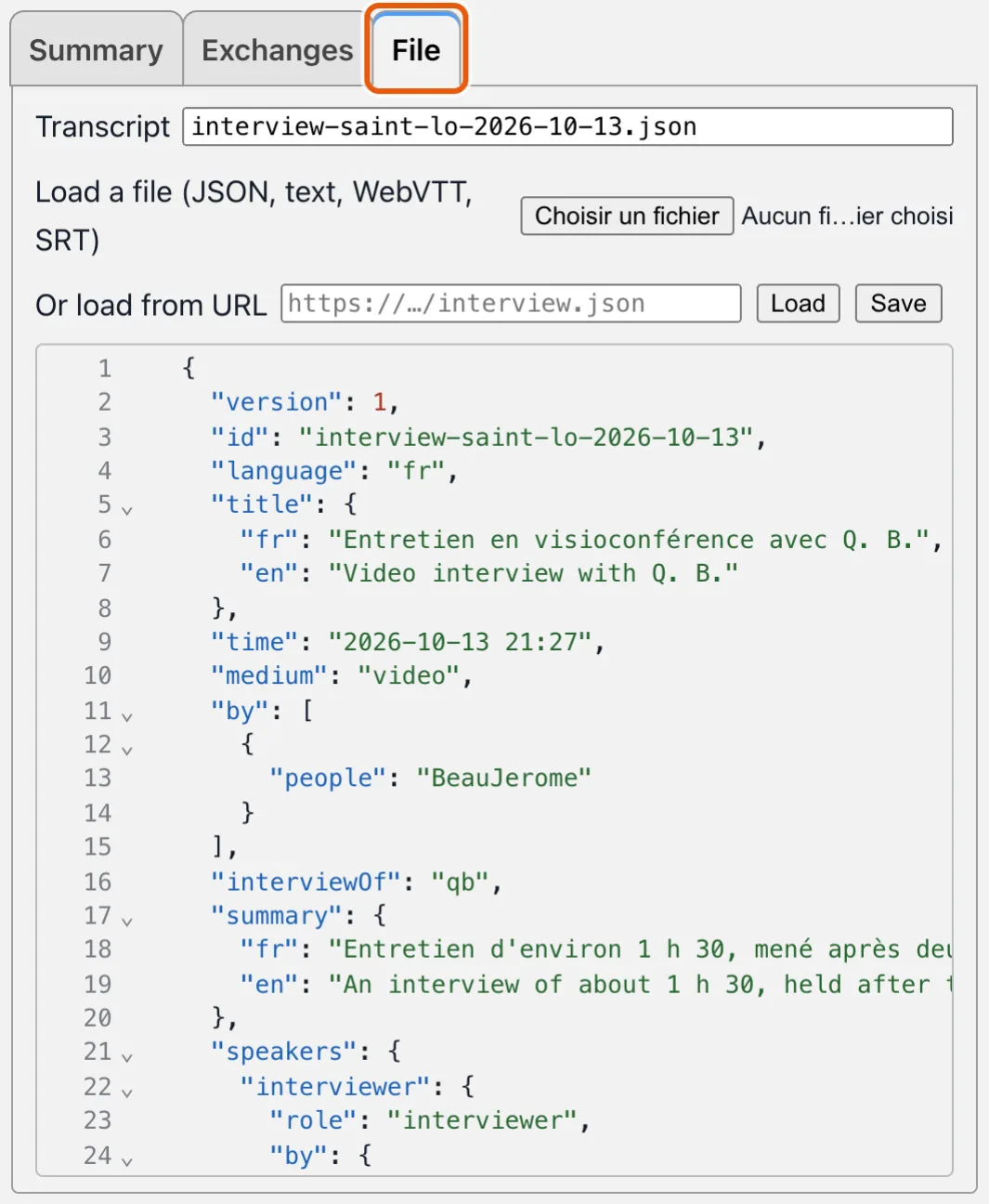Collapse the "speakers" block on line 21
The image size is (989, 1204).
click(127, 1056)
